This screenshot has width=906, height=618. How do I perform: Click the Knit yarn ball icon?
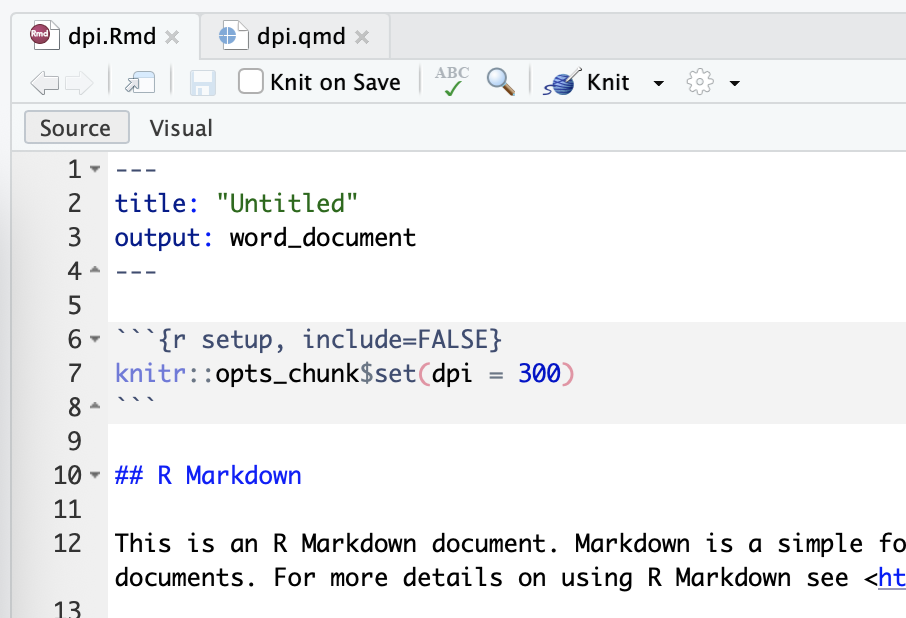pyautogui.click(x=562, y=82)
